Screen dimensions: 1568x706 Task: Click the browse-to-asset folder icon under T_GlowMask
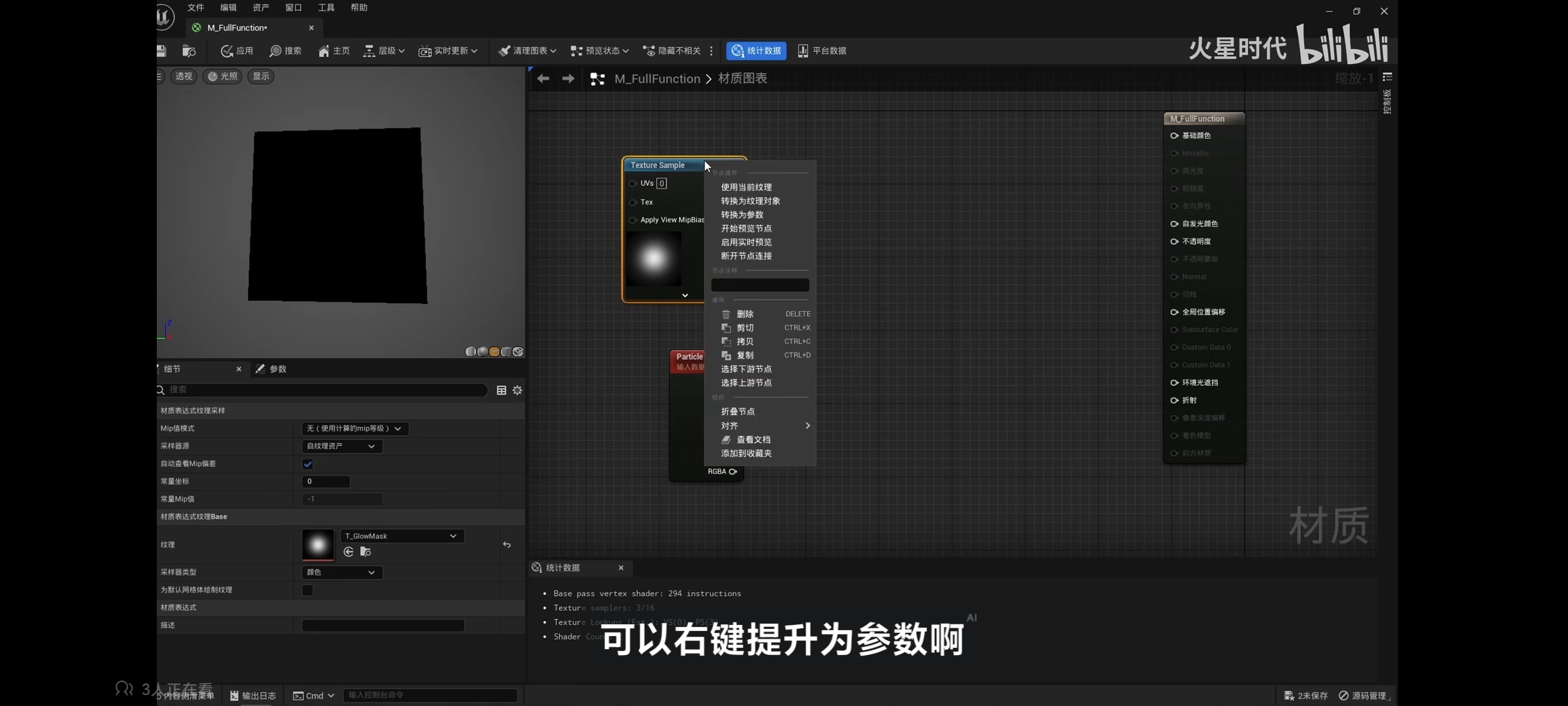click(366, 552)
